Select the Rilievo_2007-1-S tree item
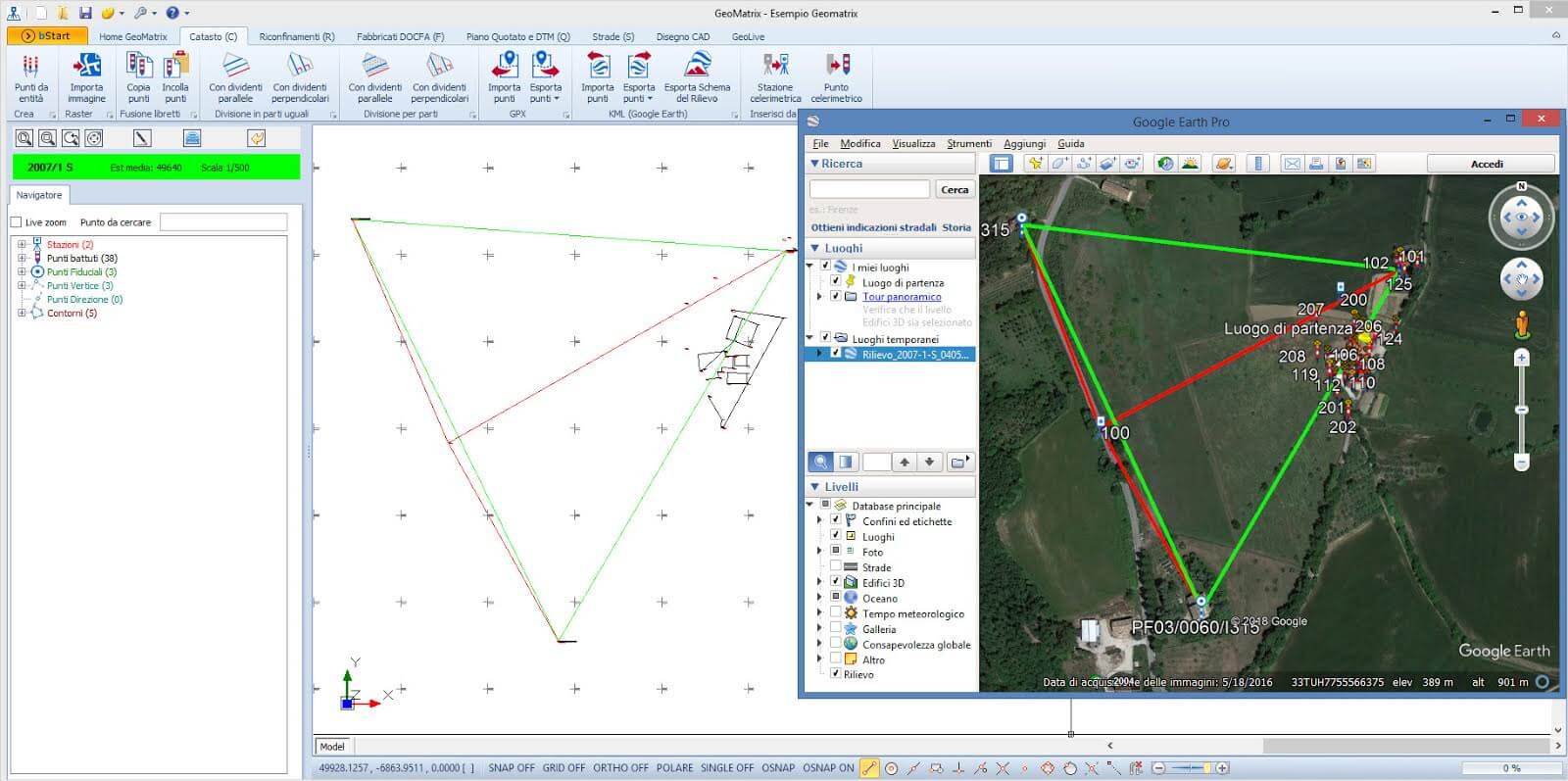This screenshot has height=781, width=1568. pos(917,354)
